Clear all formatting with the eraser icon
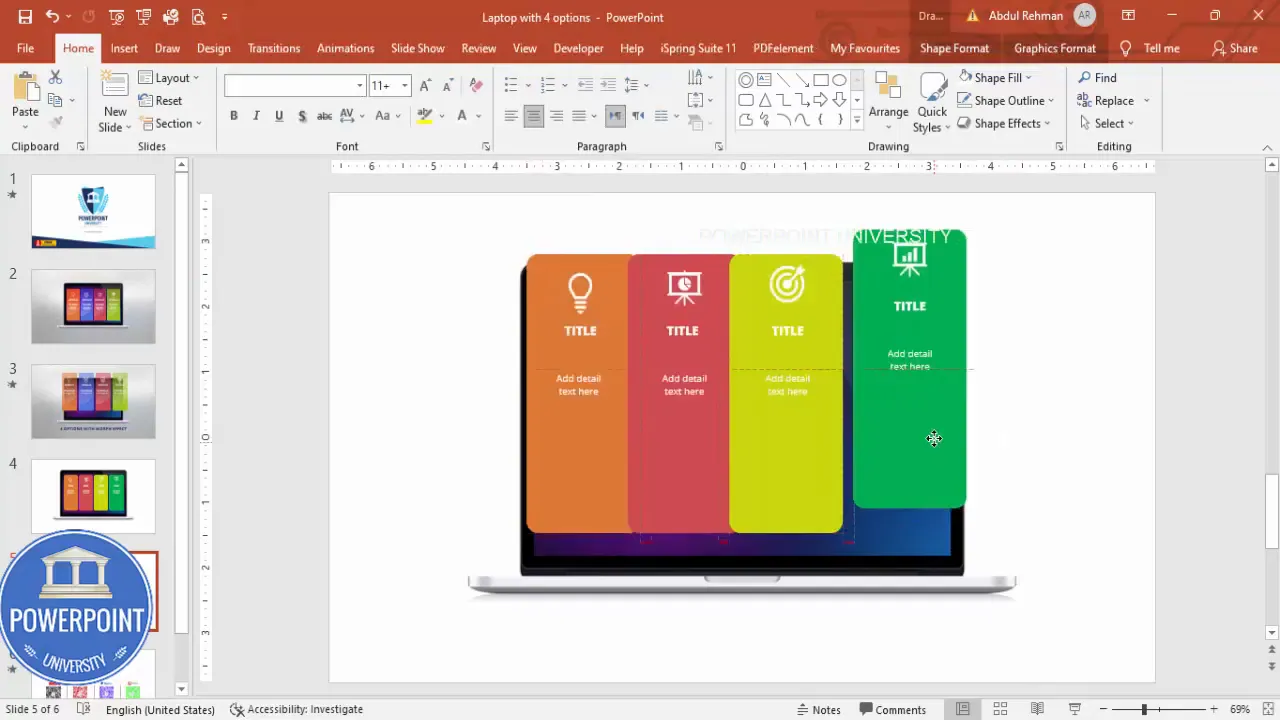The width and height of the screenshot is (1280, 720). pos(476,86)
